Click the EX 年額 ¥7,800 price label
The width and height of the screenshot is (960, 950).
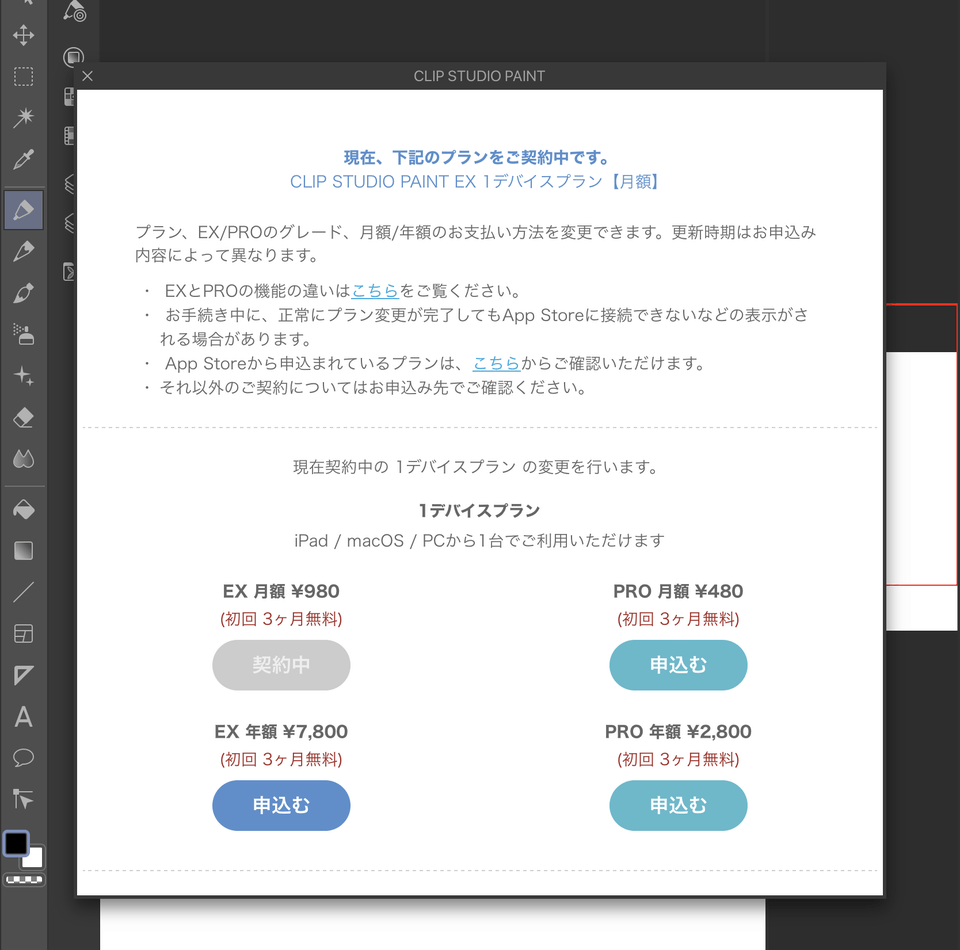tap(281, 731)
